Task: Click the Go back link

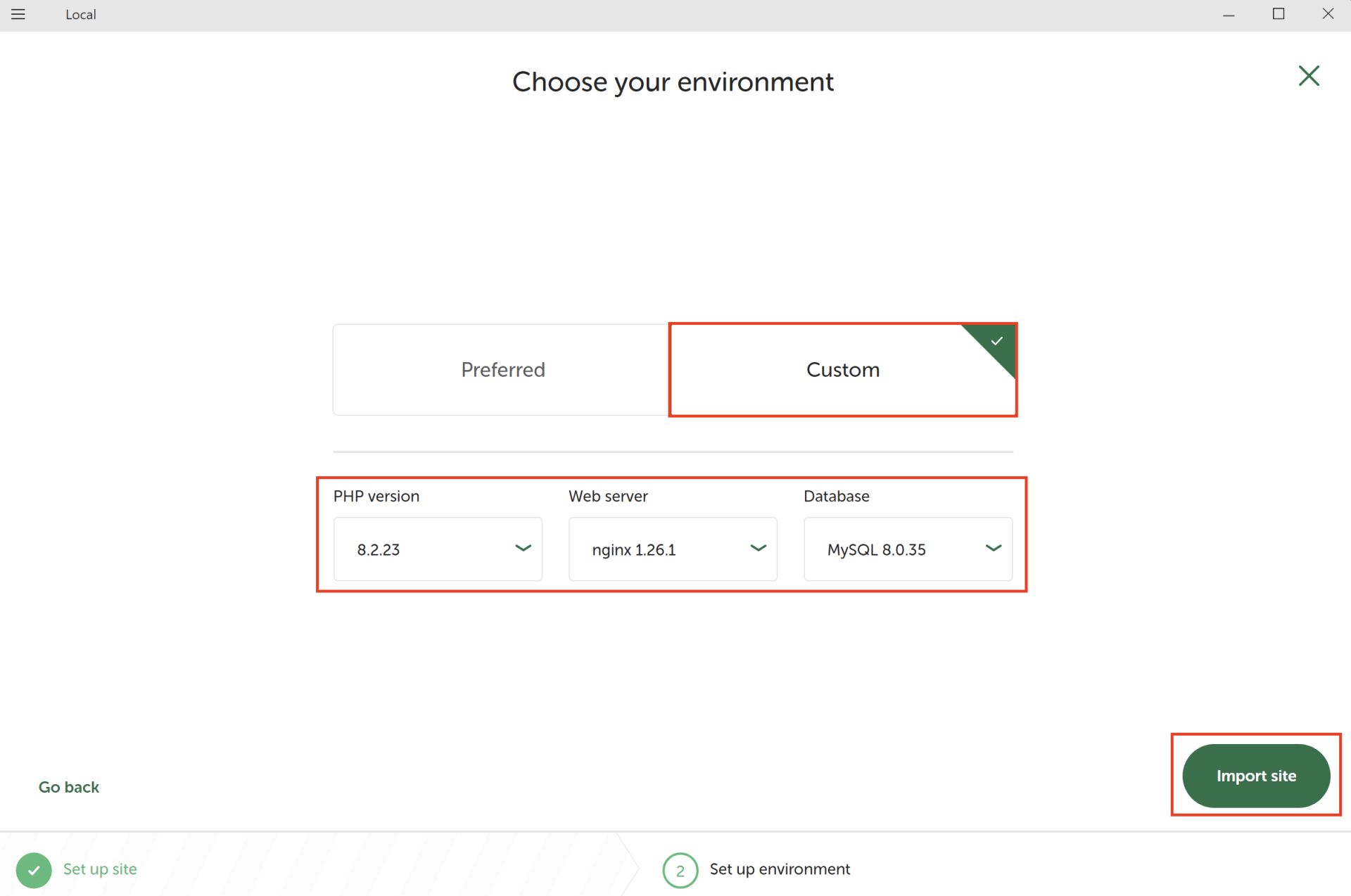Action: [x=69, y=787]
